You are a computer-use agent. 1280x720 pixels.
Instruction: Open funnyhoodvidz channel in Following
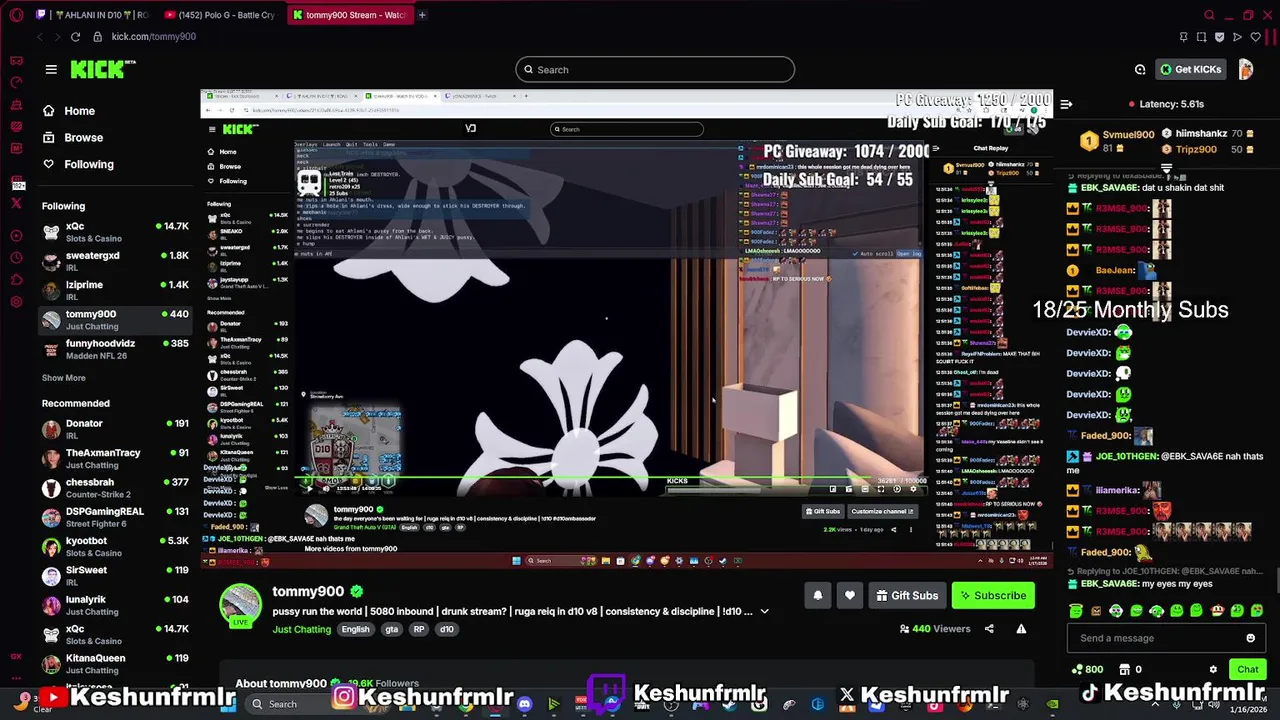pos(115,349)
